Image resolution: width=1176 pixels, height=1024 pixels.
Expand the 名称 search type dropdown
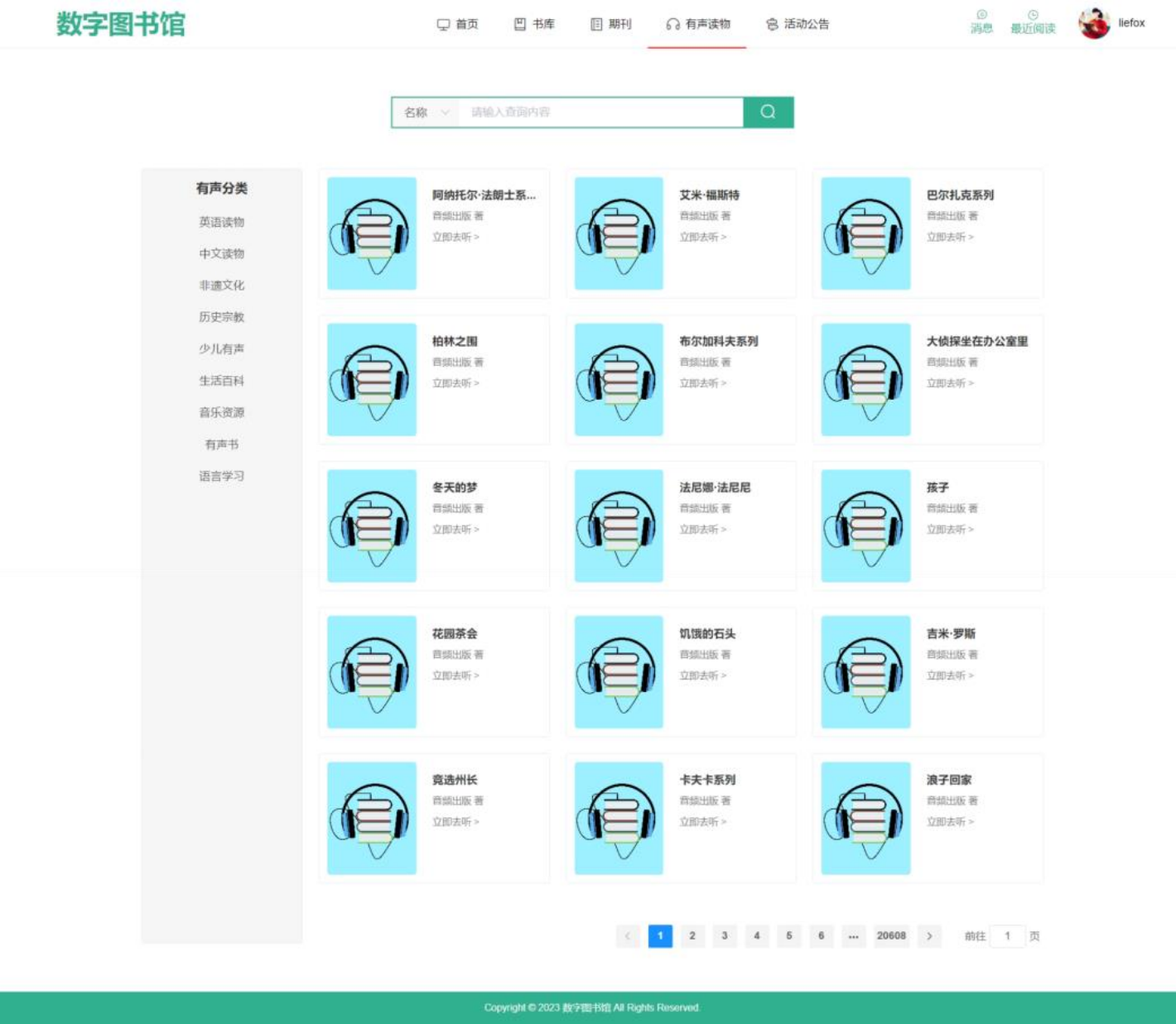[x=426, y=112]
